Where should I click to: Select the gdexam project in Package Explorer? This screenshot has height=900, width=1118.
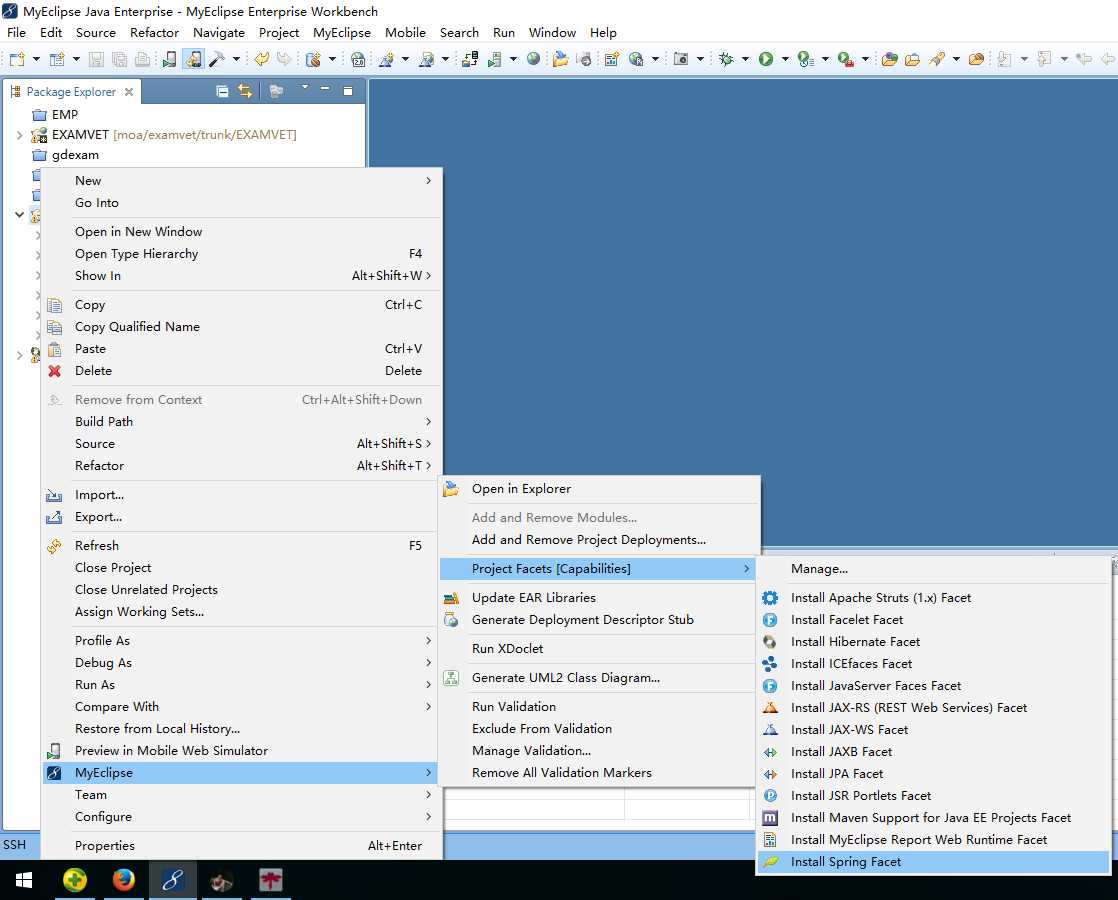[x=66, y=155]
